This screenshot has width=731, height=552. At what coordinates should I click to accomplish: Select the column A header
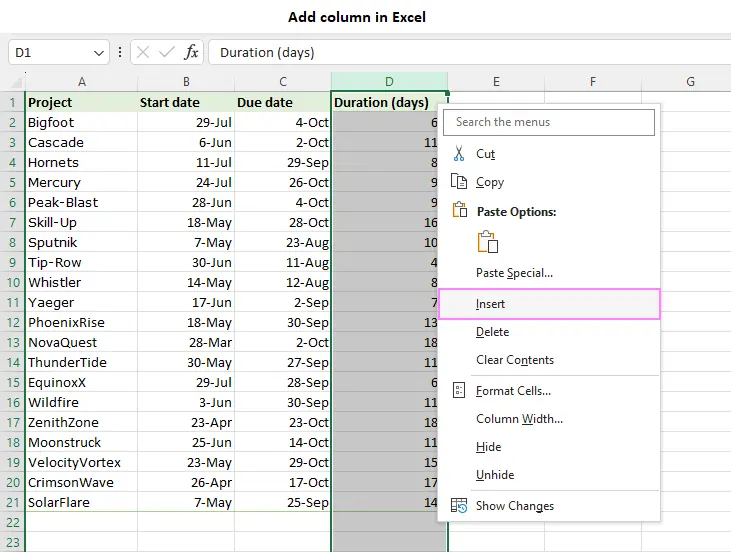click(82, 82)
